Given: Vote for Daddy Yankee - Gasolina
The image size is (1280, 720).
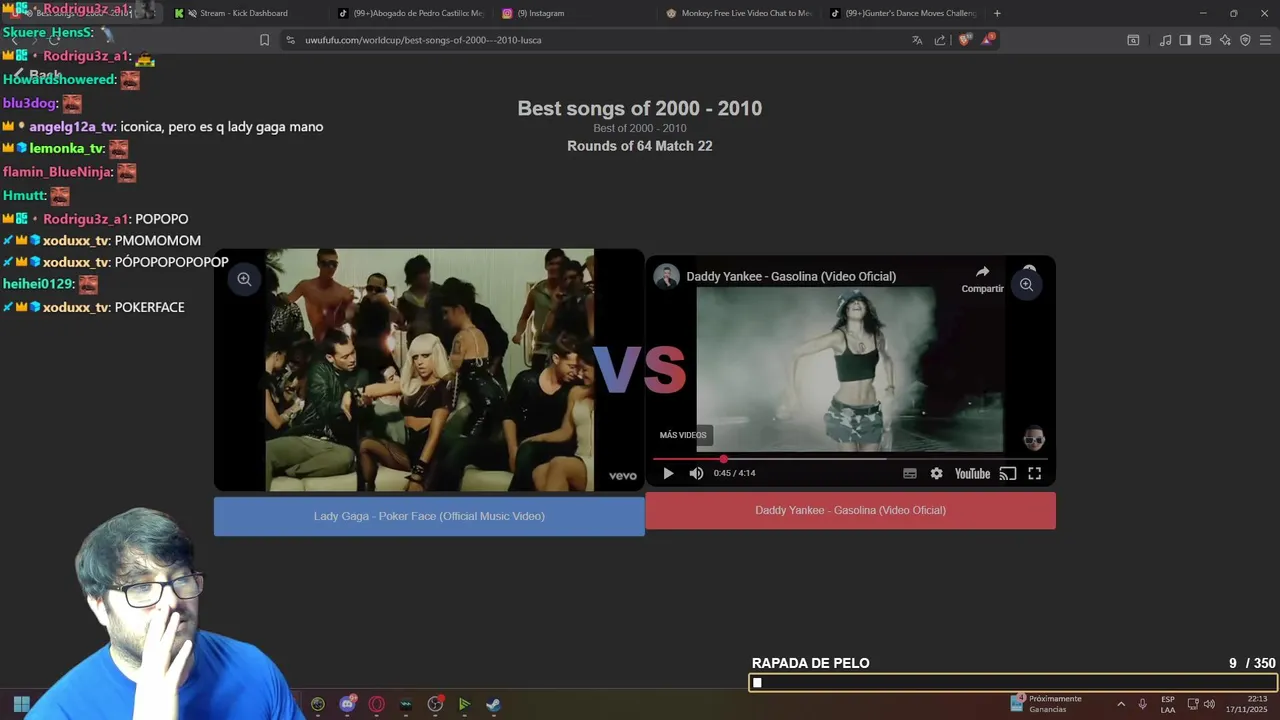Looking at the screenshot, I should tap(850, 510).
